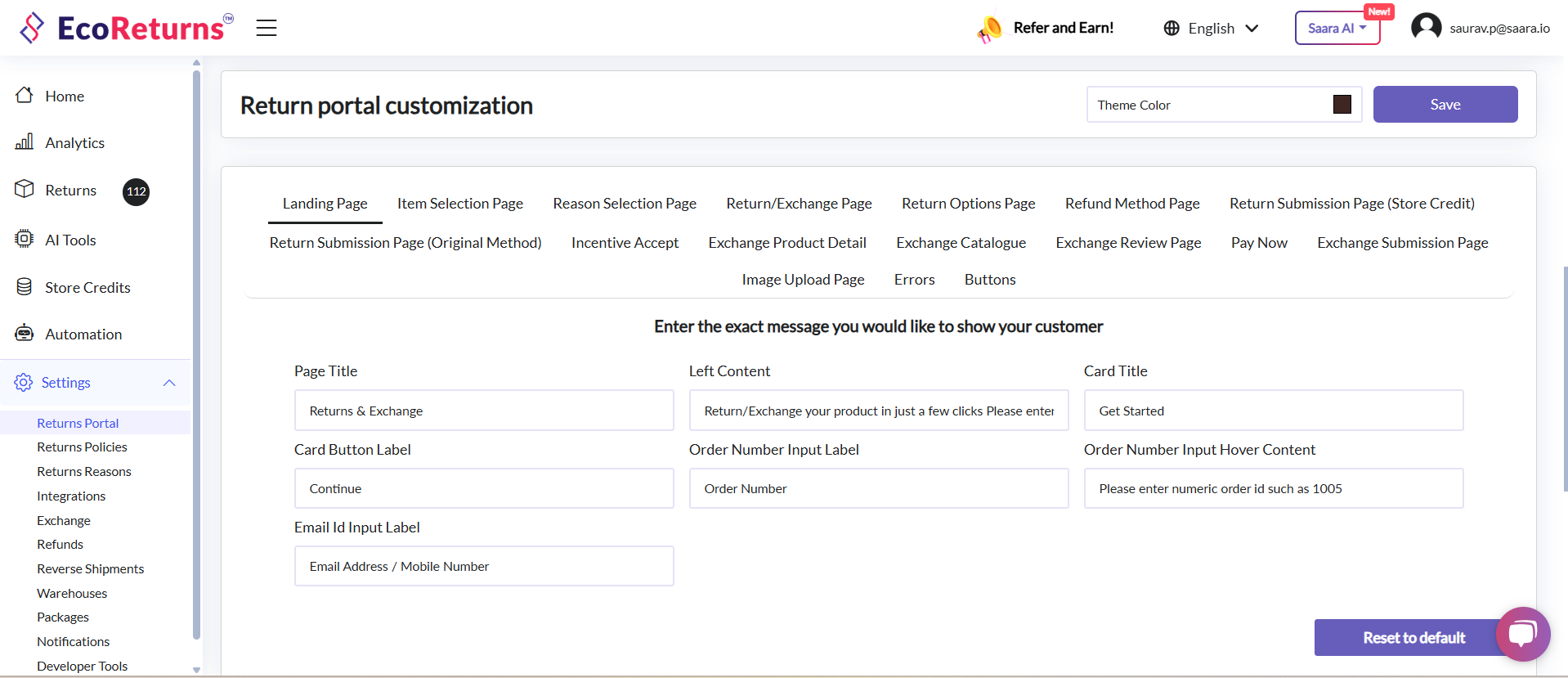This screenshot has width=1568, height=678.
Task: Pick the Theme Color swatch
Action: tap(1342, 105)
